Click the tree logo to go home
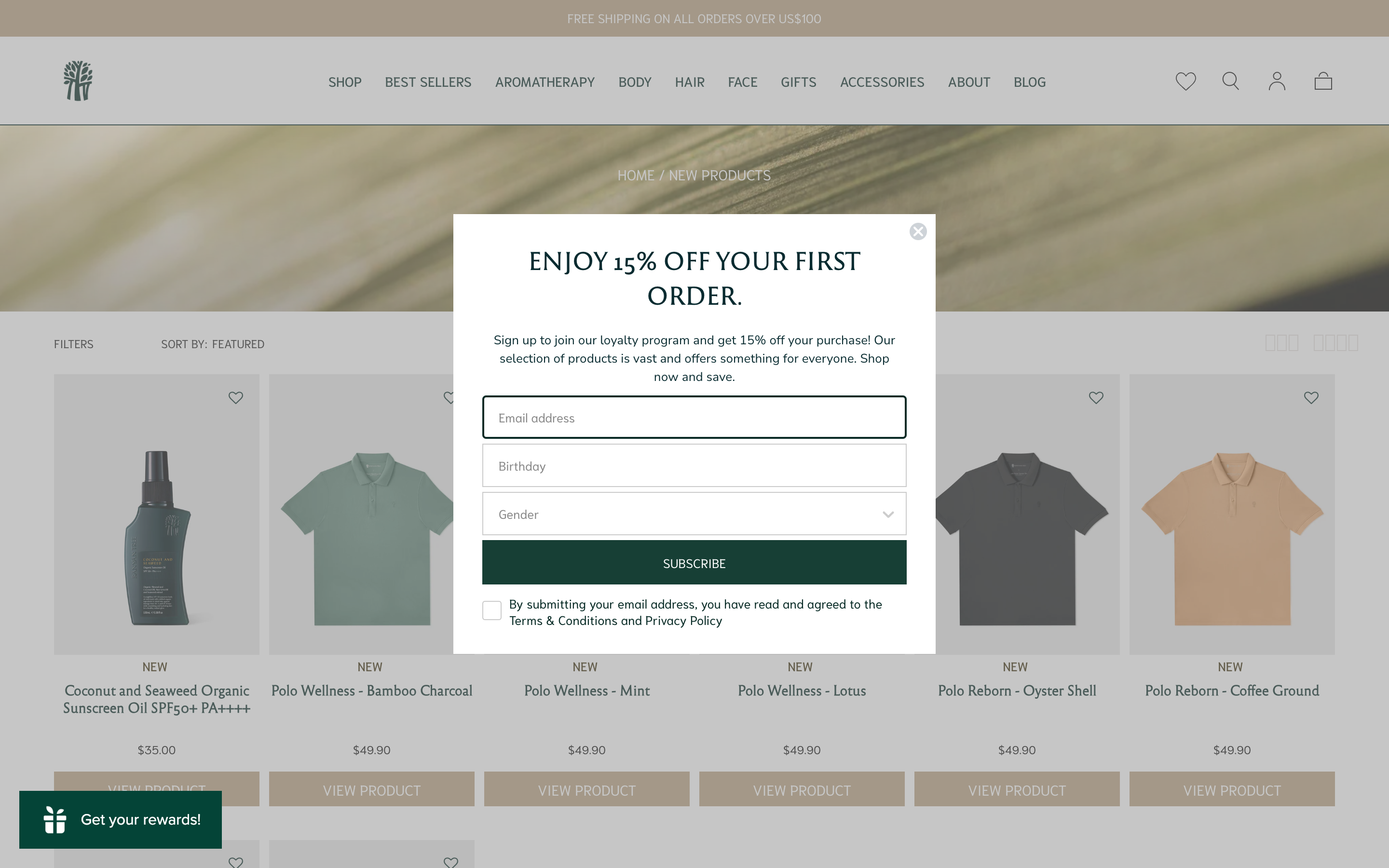This screenshot has width=1389, height=868. 78,81
